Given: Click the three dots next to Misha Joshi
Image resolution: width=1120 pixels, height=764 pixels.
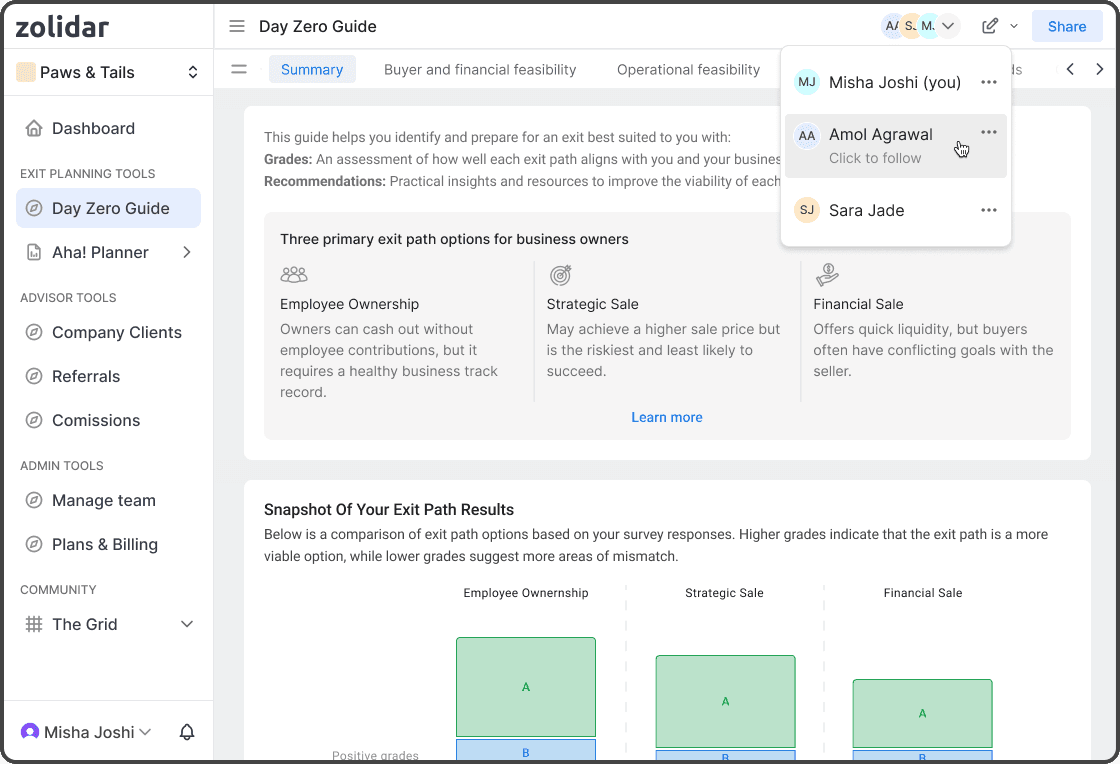Looking at the screenshot, I should click(989, 82).
